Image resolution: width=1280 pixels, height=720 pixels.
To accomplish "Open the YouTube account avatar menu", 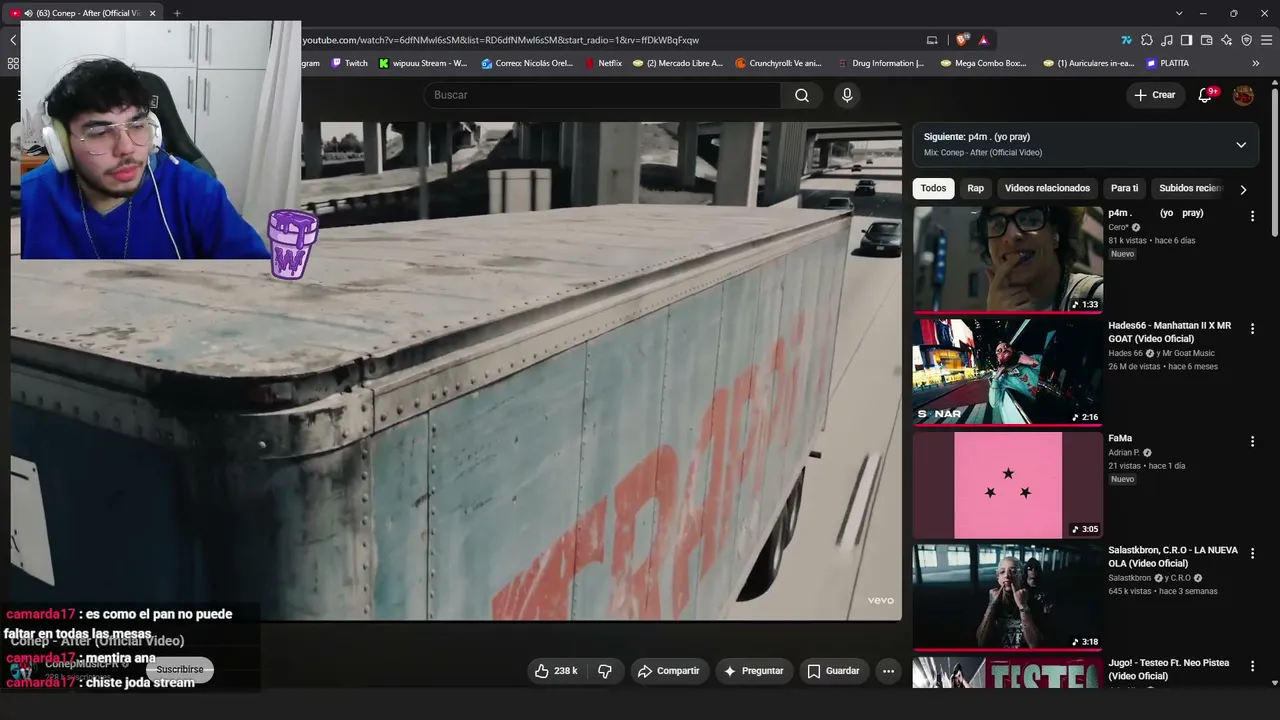I will click(x=1243, y=95).
